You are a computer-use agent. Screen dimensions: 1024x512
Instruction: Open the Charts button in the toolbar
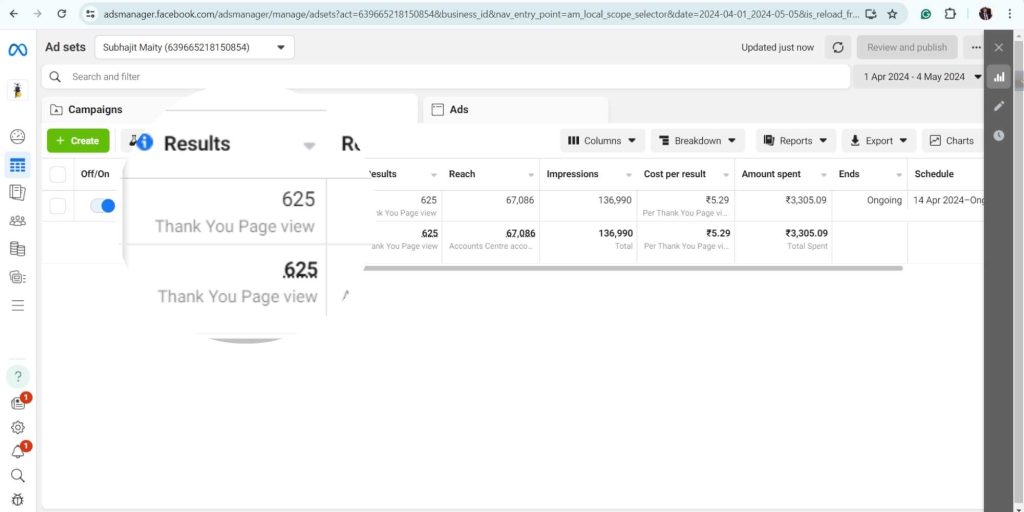pos(952,140)
